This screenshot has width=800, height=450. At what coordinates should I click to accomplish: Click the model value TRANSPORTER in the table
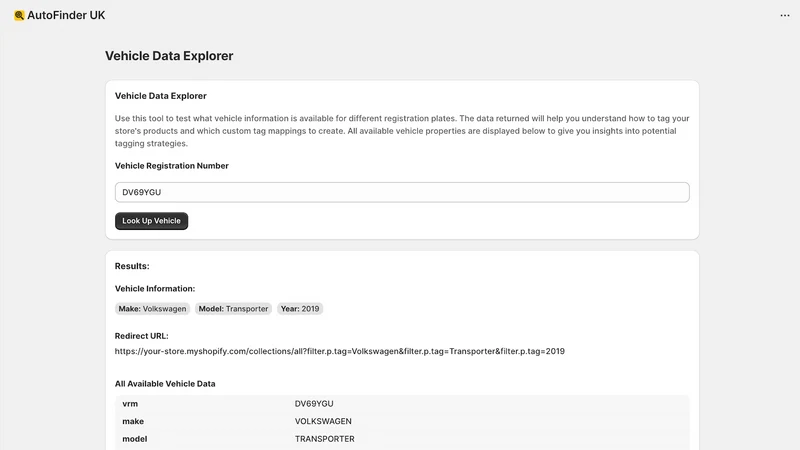pos(324,439)
